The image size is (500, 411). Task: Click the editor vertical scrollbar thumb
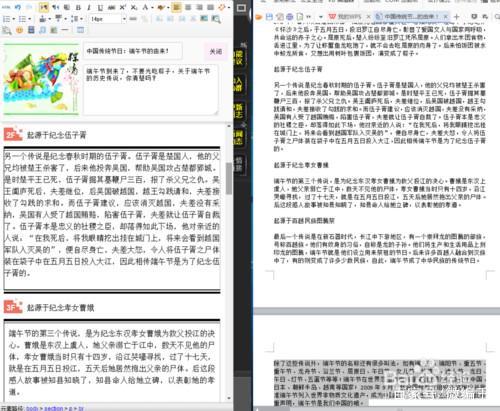coord(229,178)
